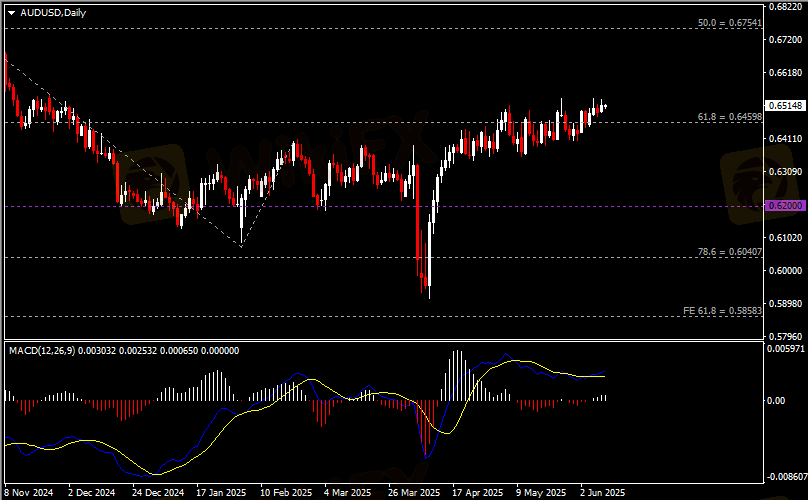Open the AUDUSD chart dropdown triangle
This screenshot has width=808, height=500.
(x=12, y=13)
